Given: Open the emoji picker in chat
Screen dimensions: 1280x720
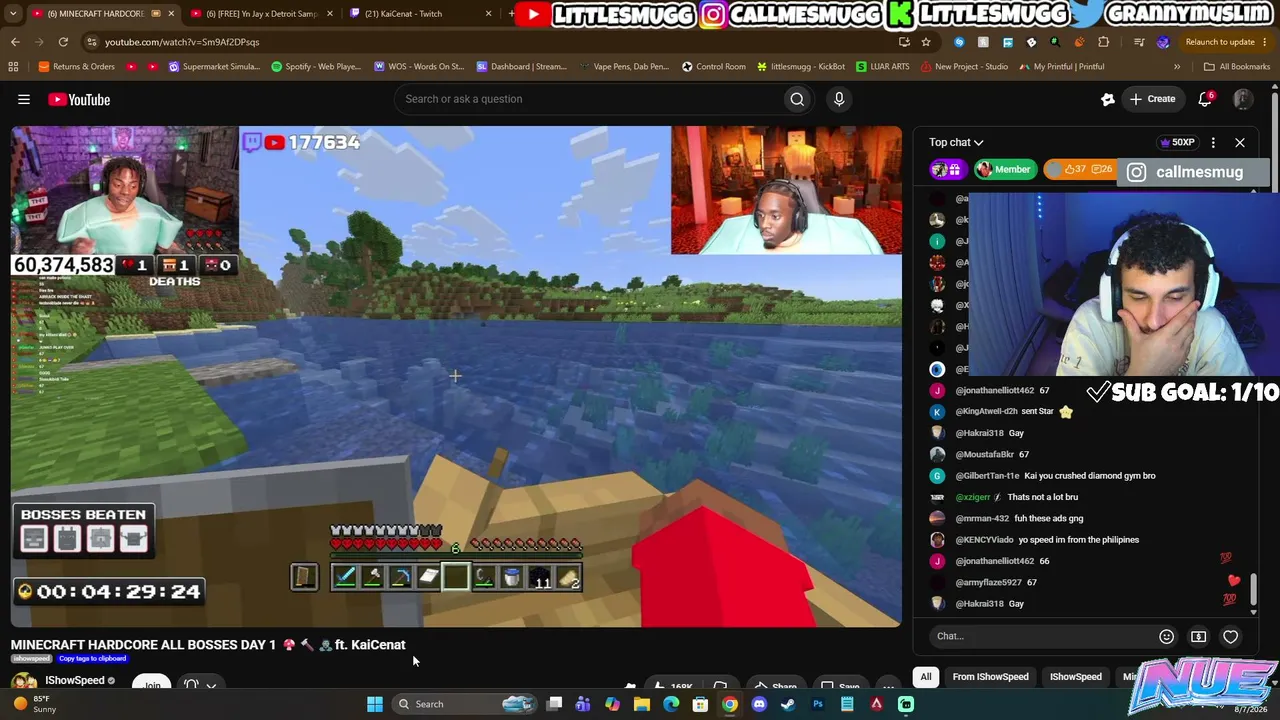Looking at the screenshot, I should click(1166, 636).
